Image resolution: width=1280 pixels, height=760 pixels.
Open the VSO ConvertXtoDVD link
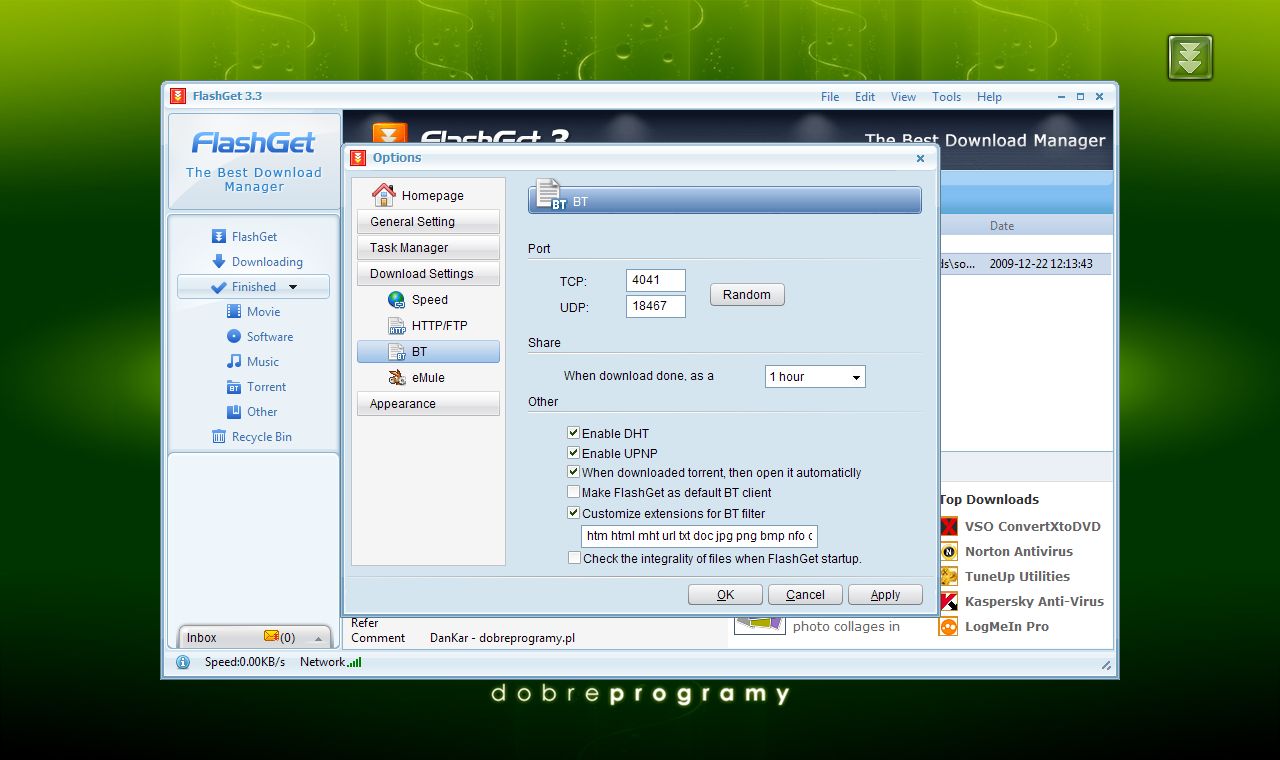(1032, 526)
